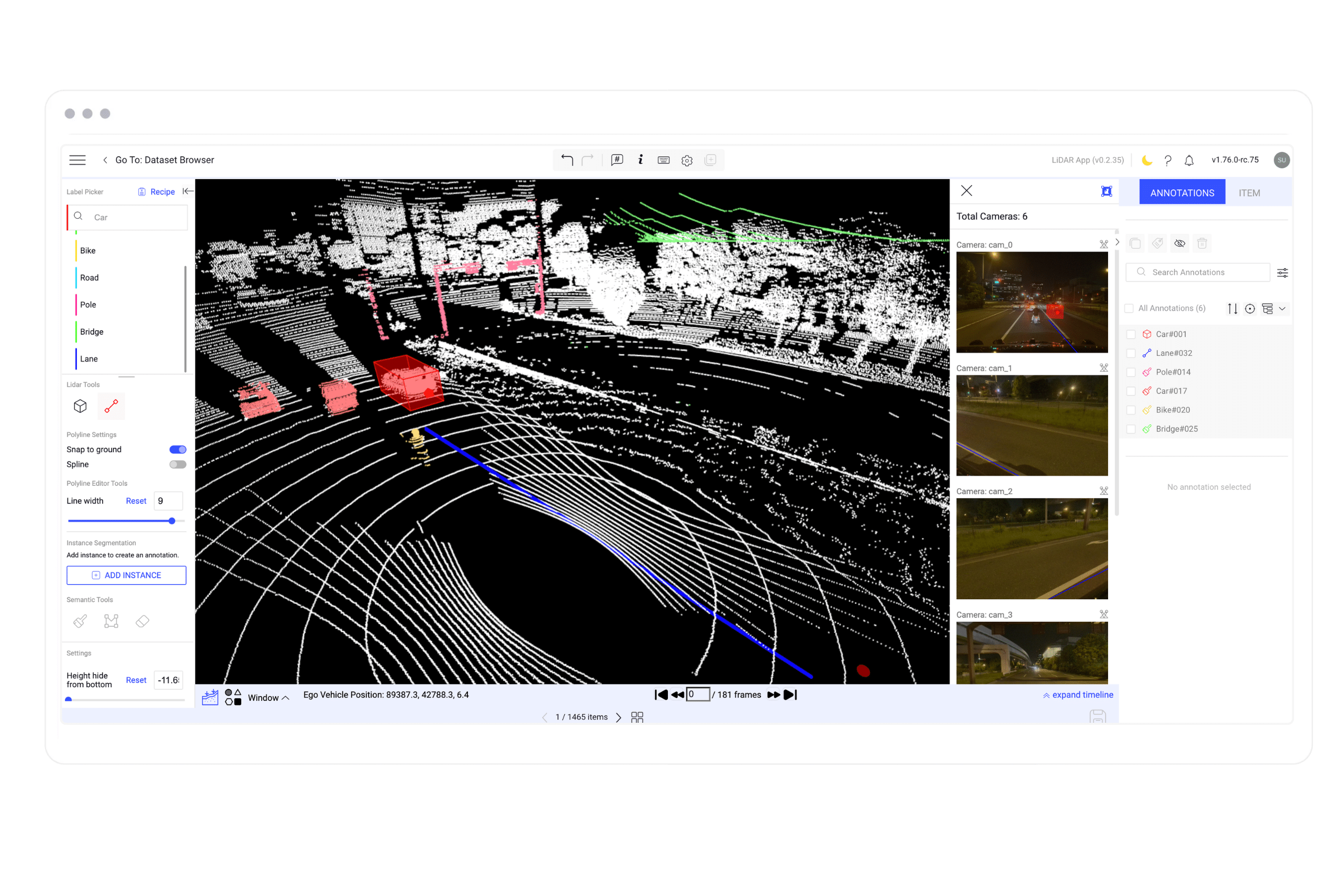Select the Bridge label
Screen dimensions: 1340x896
tap(92, 331)
